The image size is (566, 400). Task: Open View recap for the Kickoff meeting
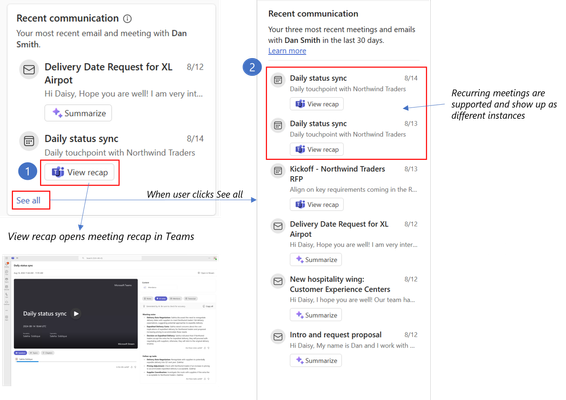(317, 205)
